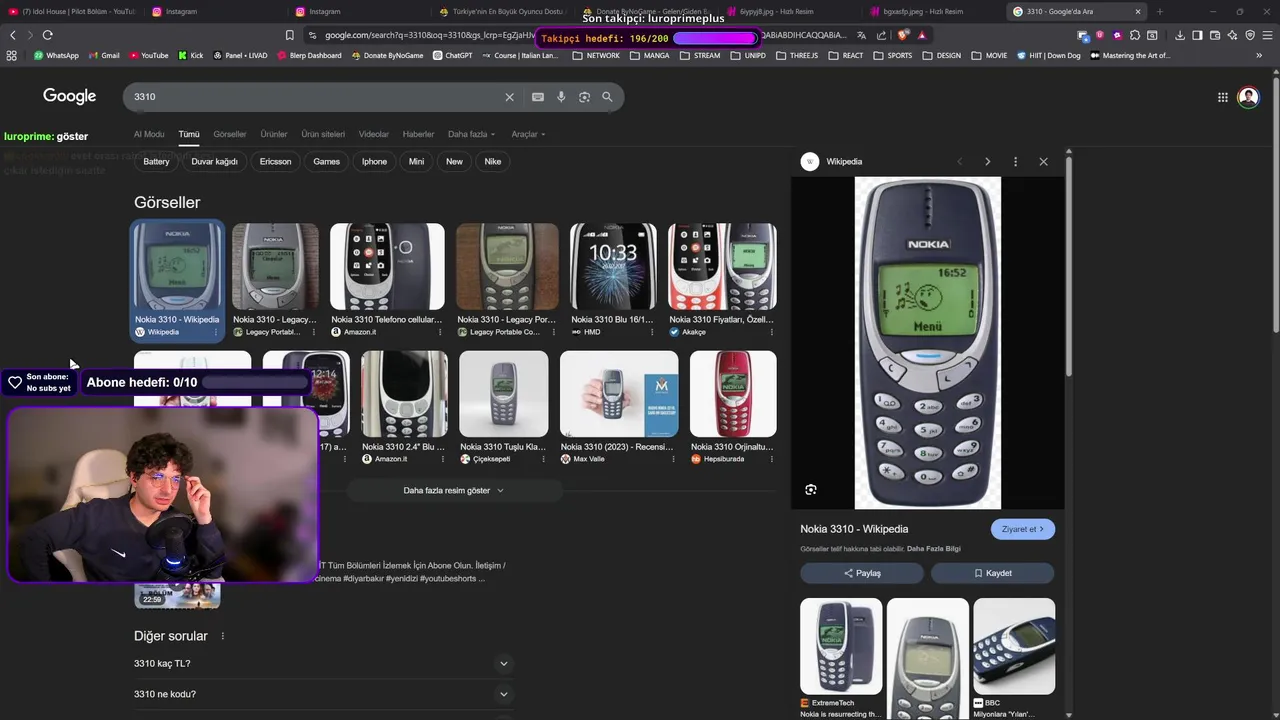Expand the Daha fazla dropdown
1280x720 pixels.
point(471,134)
